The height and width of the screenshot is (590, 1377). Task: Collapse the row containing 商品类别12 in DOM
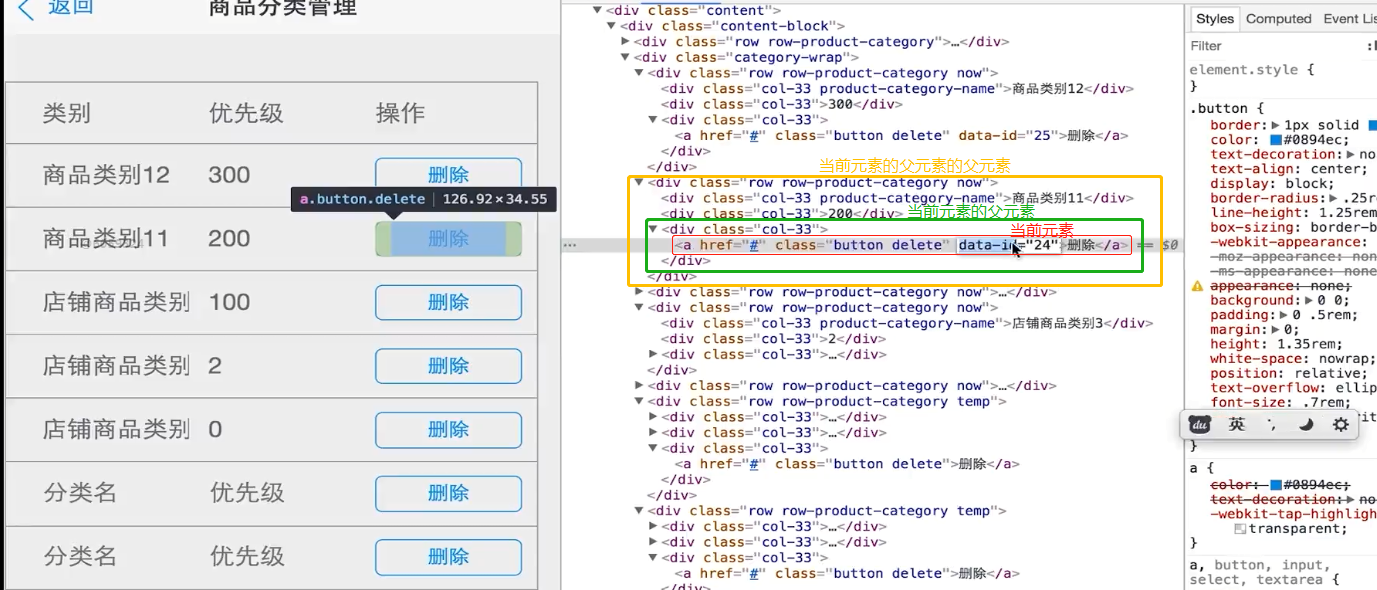(x=639, y=73)
